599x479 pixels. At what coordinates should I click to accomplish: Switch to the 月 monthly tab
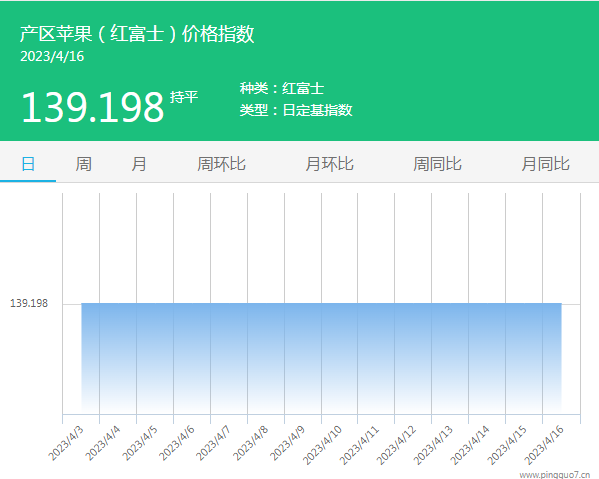coord(139,164)
